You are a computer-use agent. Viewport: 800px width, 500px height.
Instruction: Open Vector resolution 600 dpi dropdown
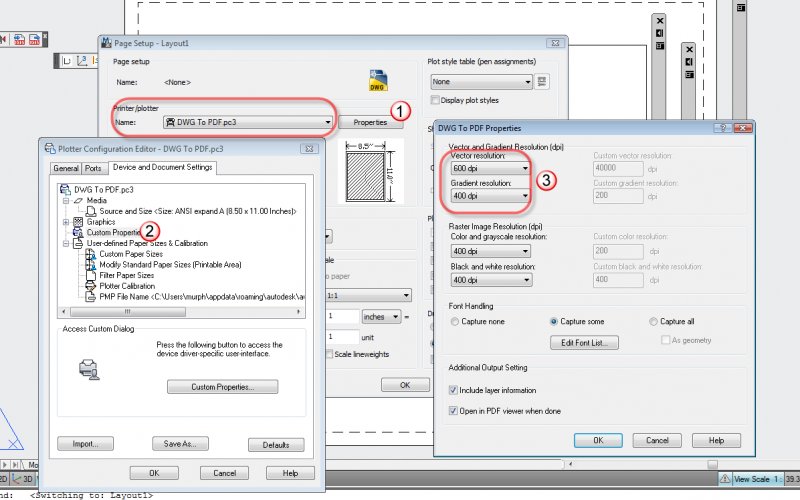[490, 168]
